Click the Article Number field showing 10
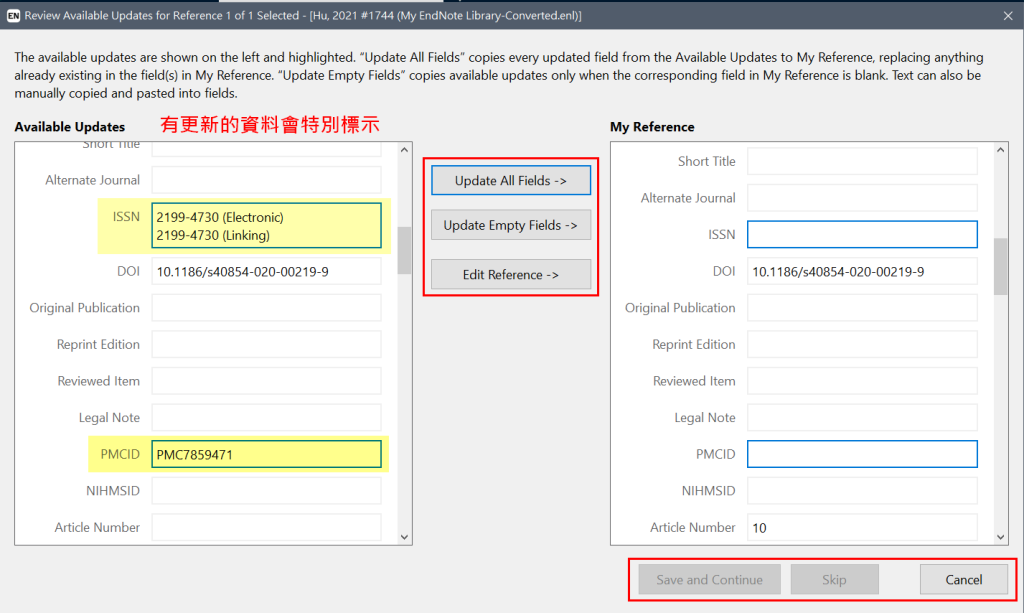This screenshot has height=613, width=1024. pyautogui.click(x=862, y=527)
